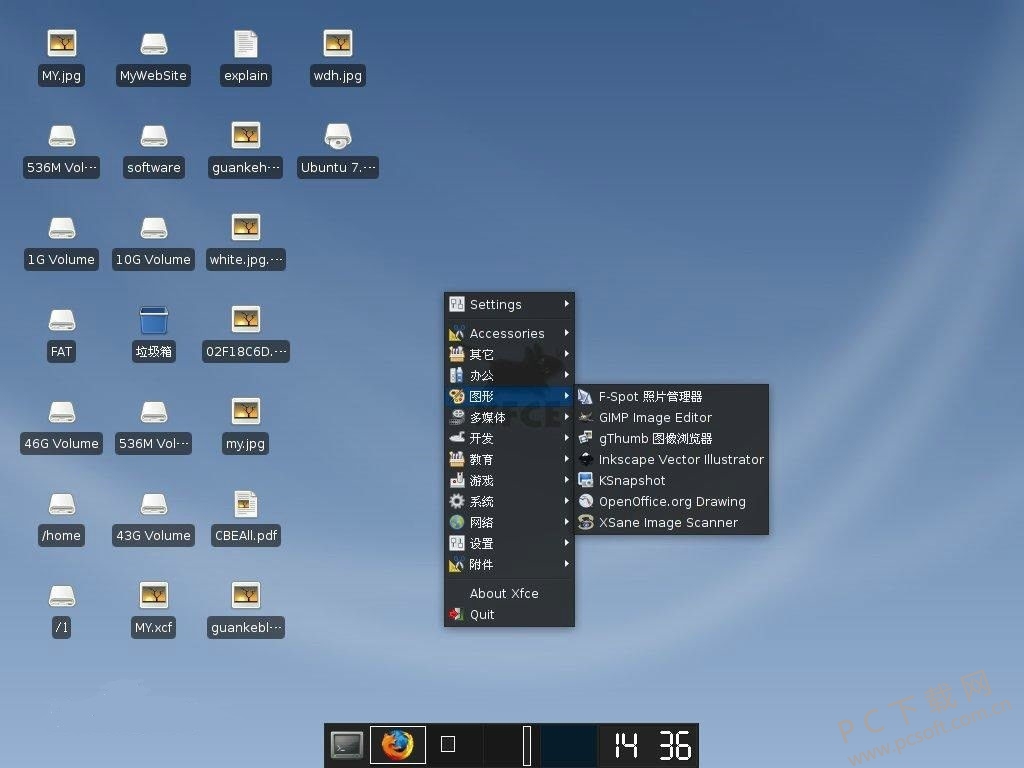
Task: Open GIMP Image Editor from the graphics submenu
Action: coord(655,417)
